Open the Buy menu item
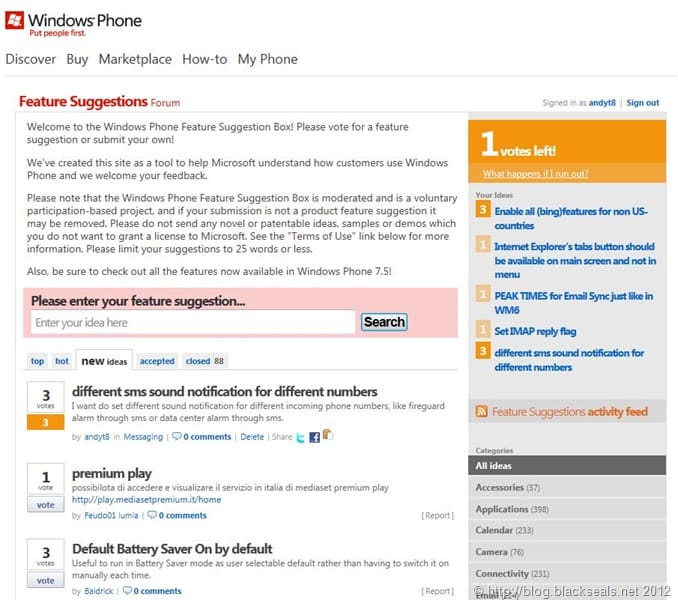Image resolution: width=678 pixels, height=600 pixels. pos(77,59)
